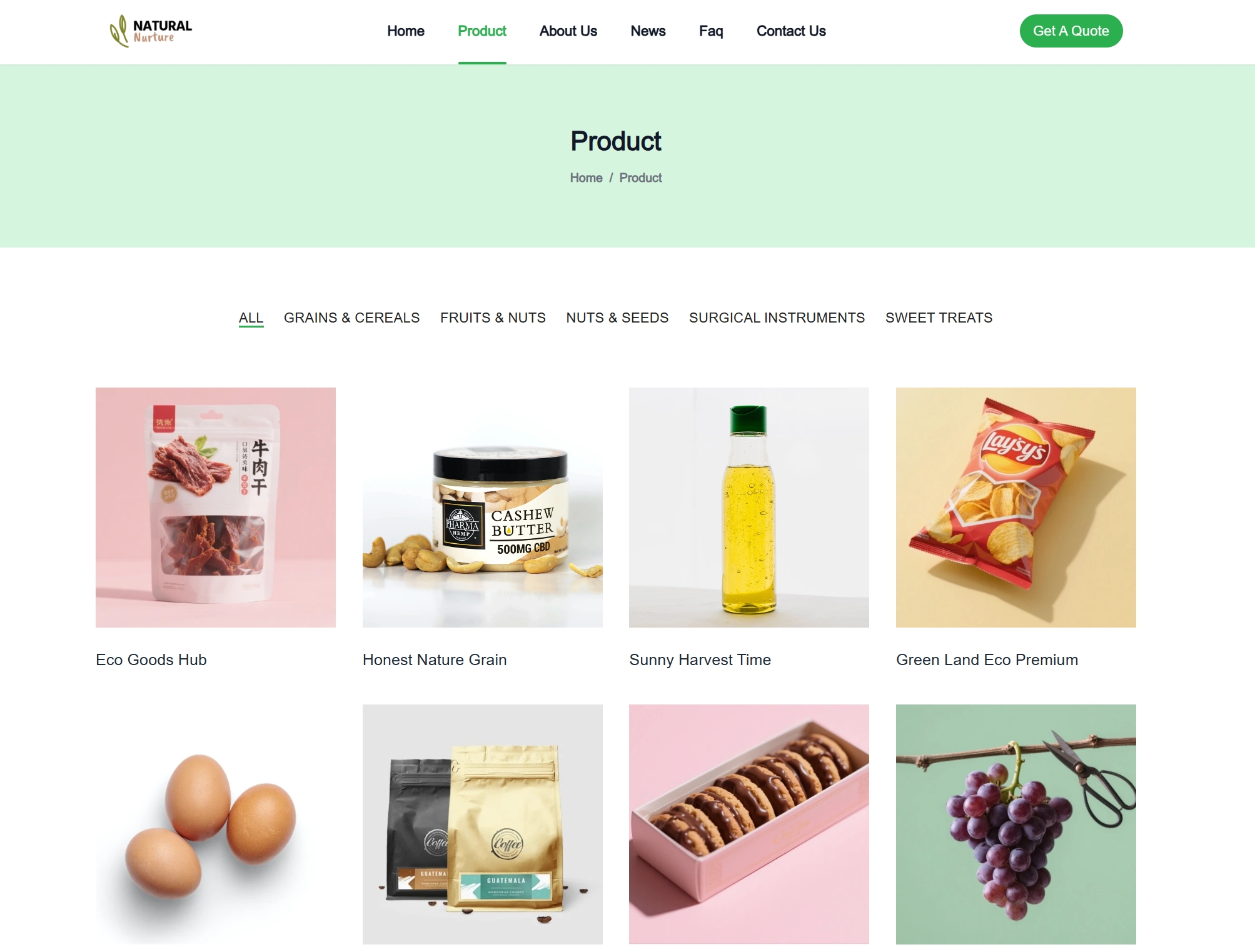Open the Sunny Harvest Time product link
Viewport: 1255px width, 952px height.
[700, 660]
